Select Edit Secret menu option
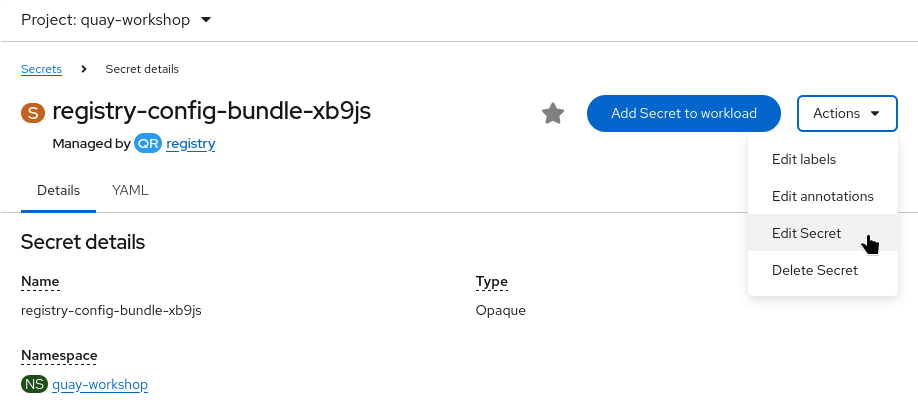Viewport: 918px width, 414px height. pyautogui.click(x=806, y=233)
